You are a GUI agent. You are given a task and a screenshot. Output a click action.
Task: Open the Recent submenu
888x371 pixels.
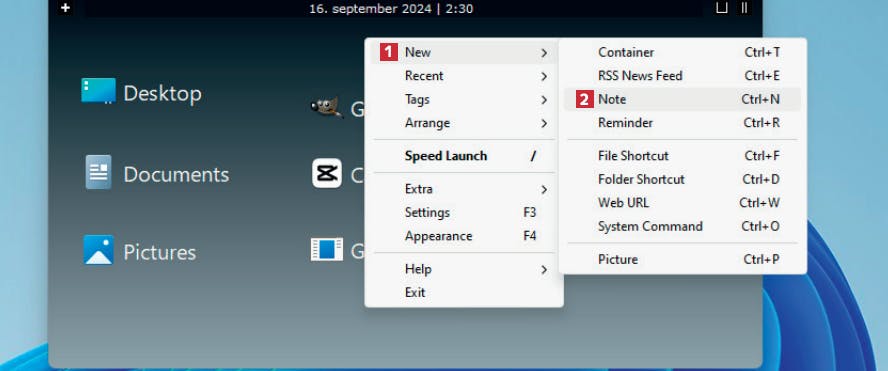click(x=464, y=76)
